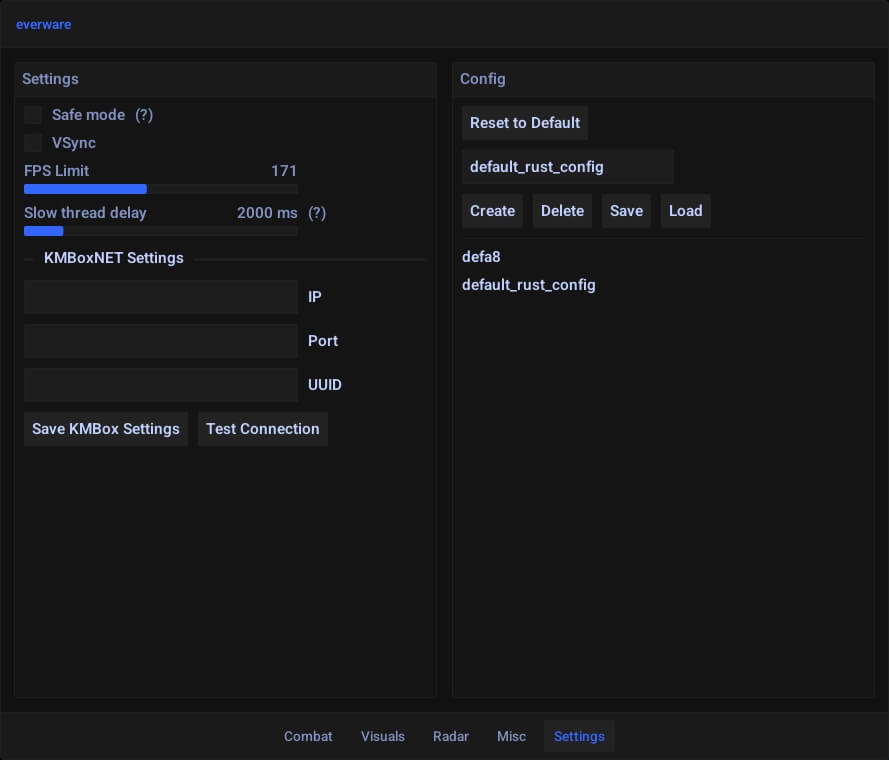Load the selected config
This screenshot has height=760, width=889.
(685, 211)
